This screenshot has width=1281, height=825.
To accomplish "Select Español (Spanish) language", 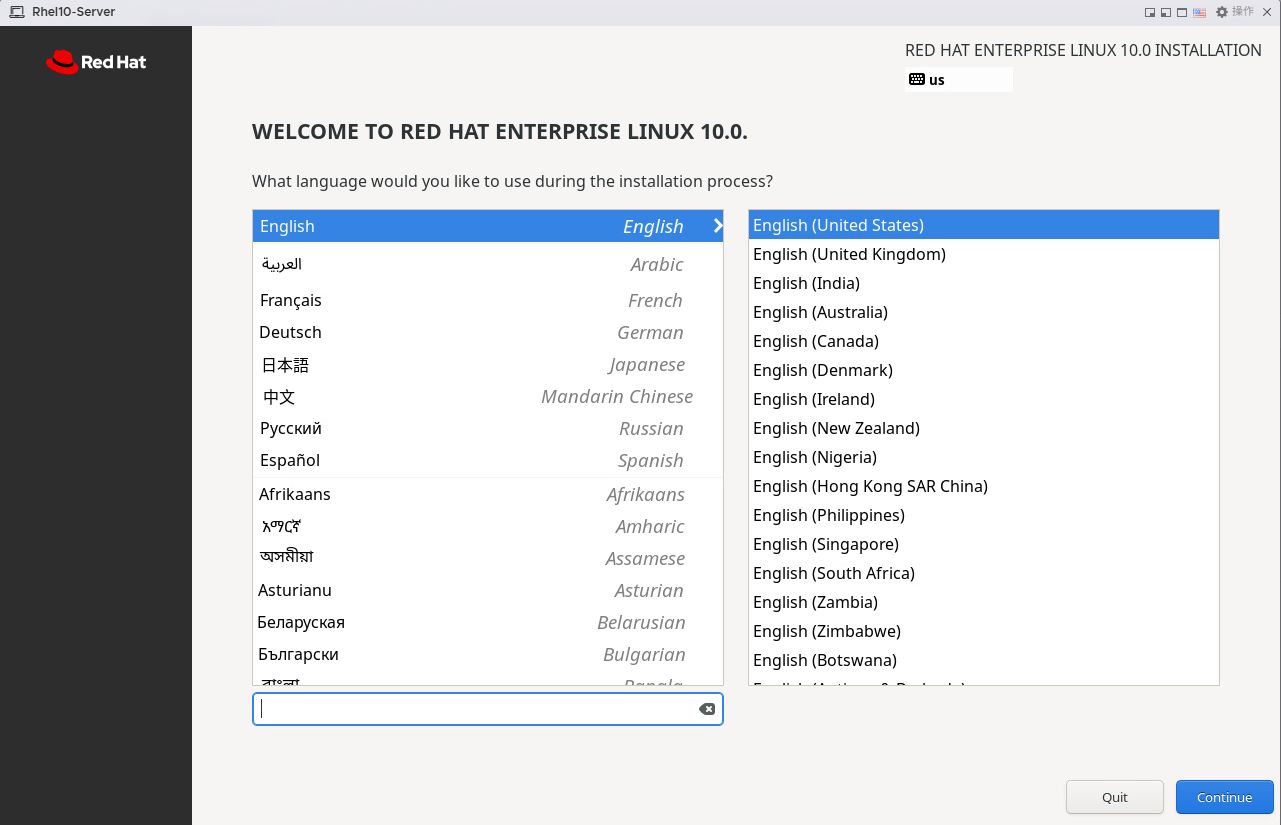I will (x=290, y=460).
